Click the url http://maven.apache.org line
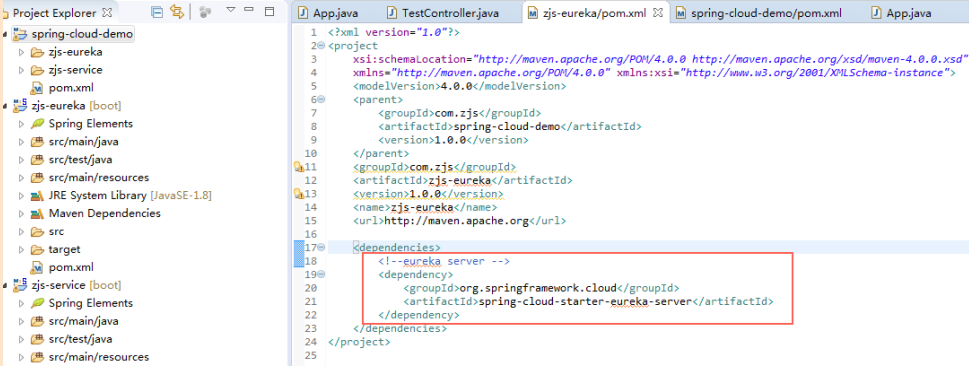Screen dimensions: 969x366 click(x=459, y=221)
